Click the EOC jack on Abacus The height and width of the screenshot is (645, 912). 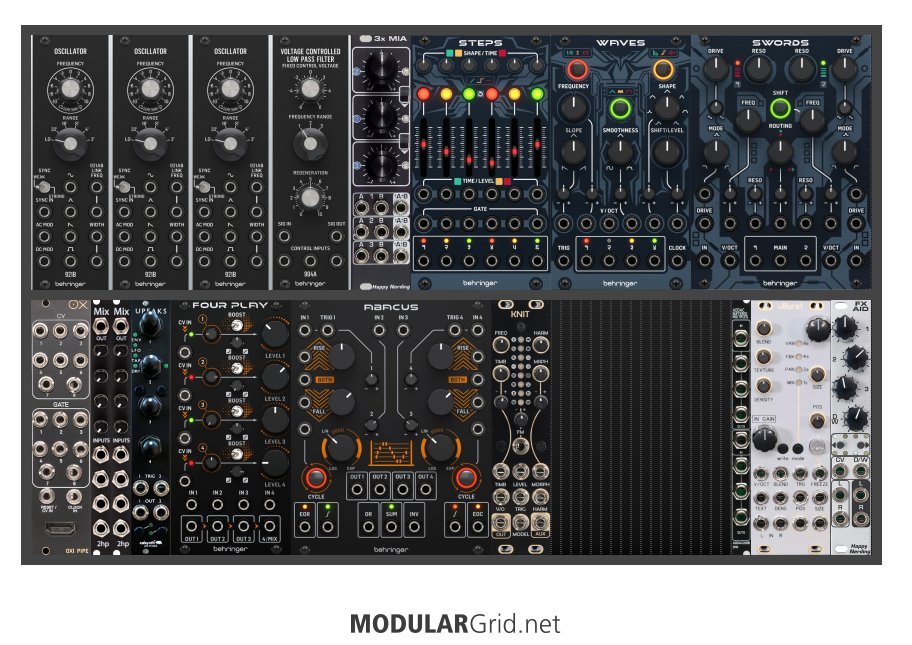click(x=477, y=528)
